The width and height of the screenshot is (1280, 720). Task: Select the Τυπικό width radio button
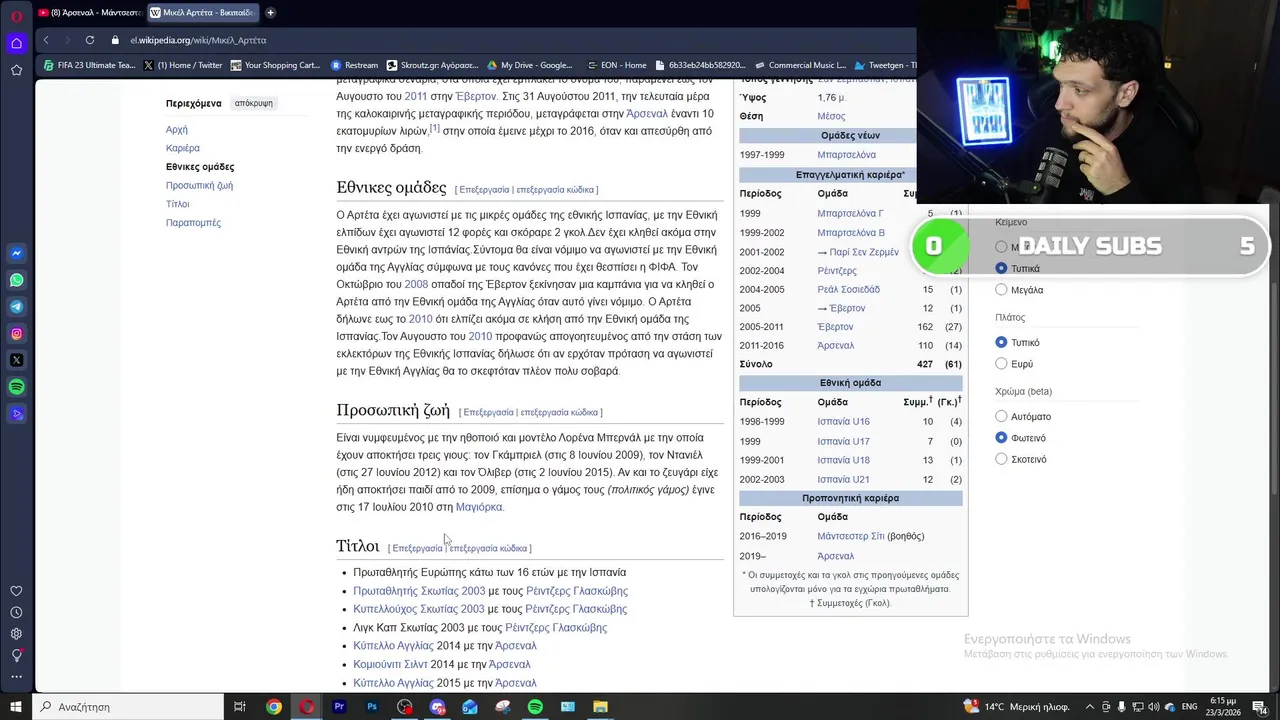[x=1001, y=342]
